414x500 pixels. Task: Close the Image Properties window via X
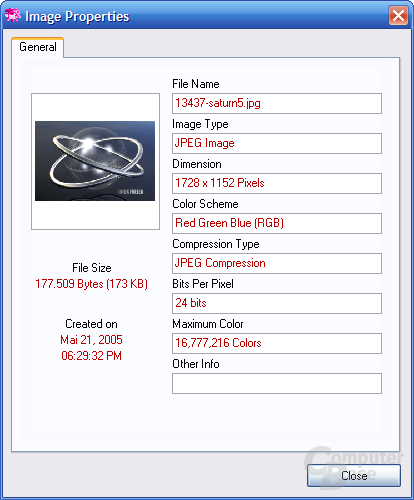point(398,15)
